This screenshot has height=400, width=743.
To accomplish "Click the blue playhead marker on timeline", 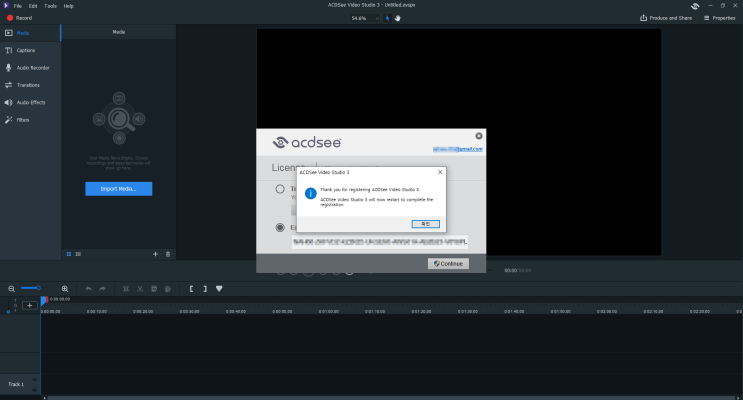I will 44,300.
